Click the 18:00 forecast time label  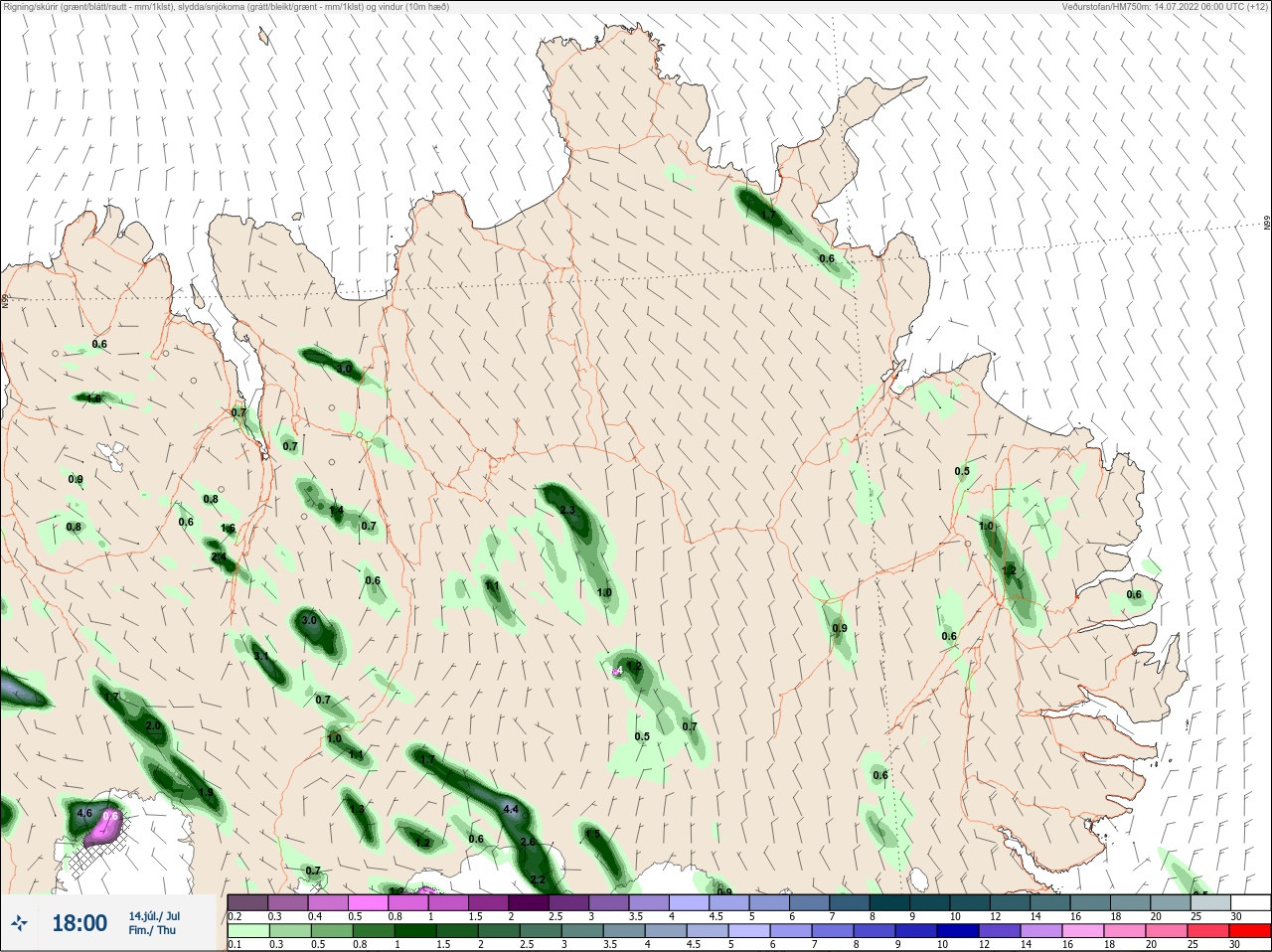pos(79,923)
